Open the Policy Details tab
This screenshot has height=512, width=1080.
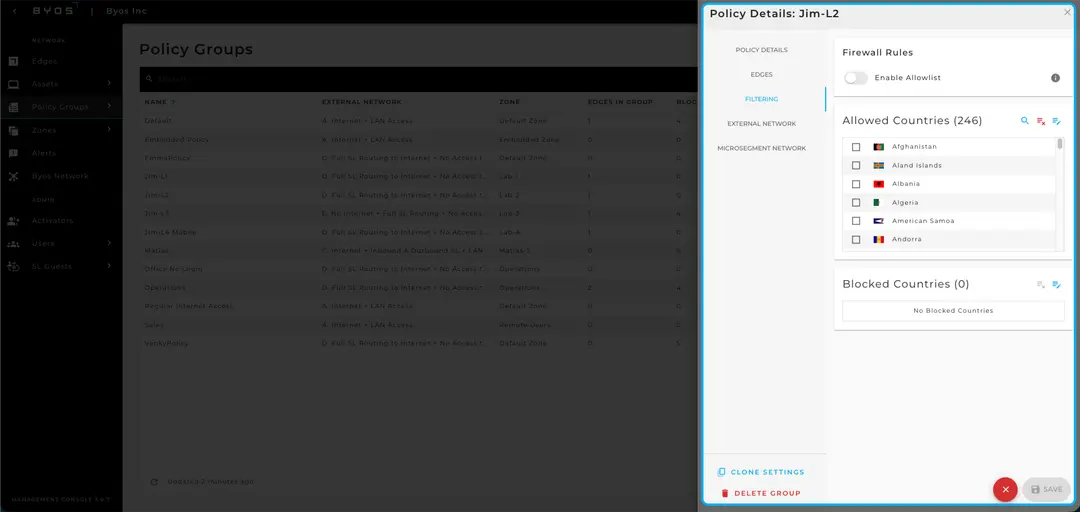761,50
